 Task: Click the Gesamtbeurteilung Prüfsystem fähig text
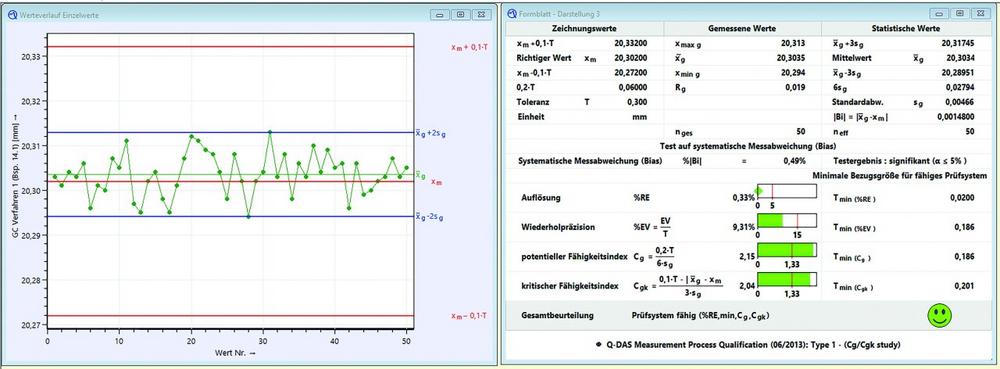703,315
